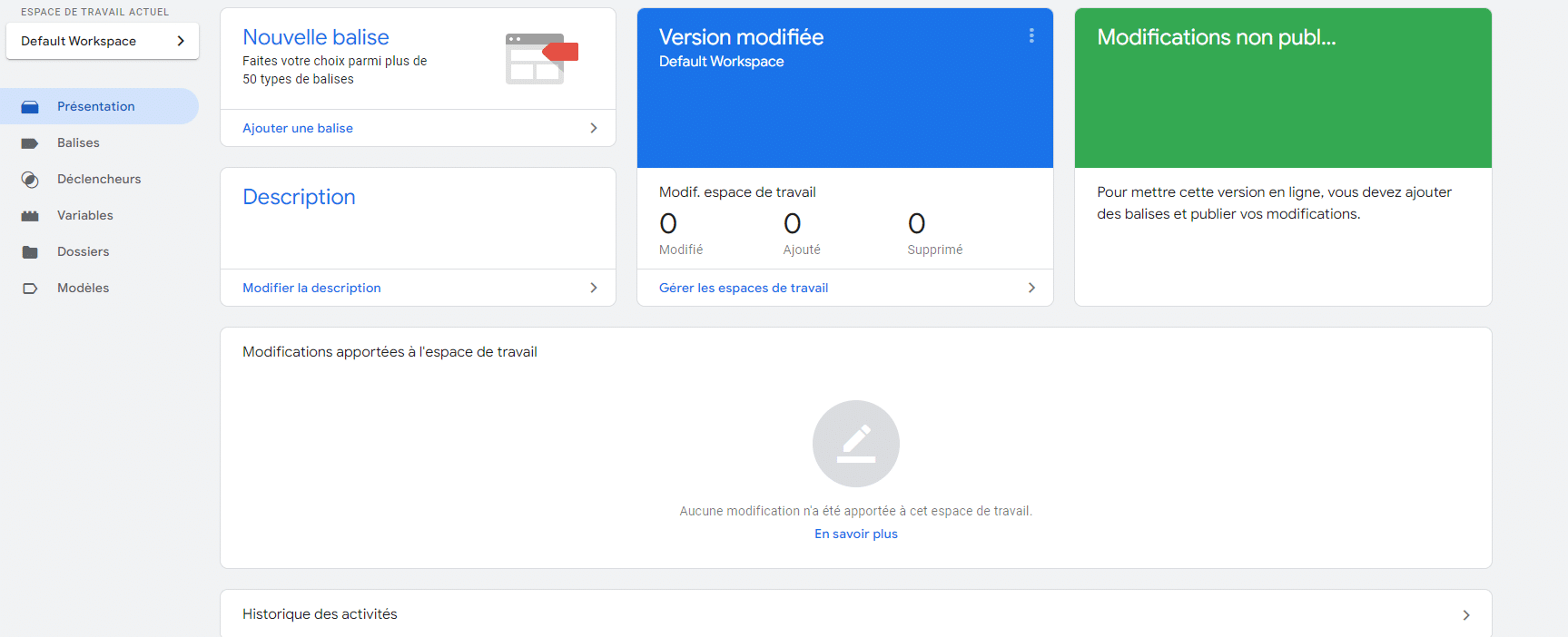Click the Dossiers folder icon
This screenshot has height=637, width=1568.
(30, 252)
